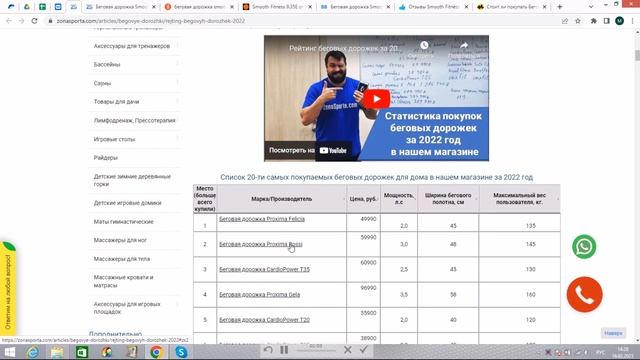Go back using the browser back arrow
The image size is (640, 360).
click(9, 21)
